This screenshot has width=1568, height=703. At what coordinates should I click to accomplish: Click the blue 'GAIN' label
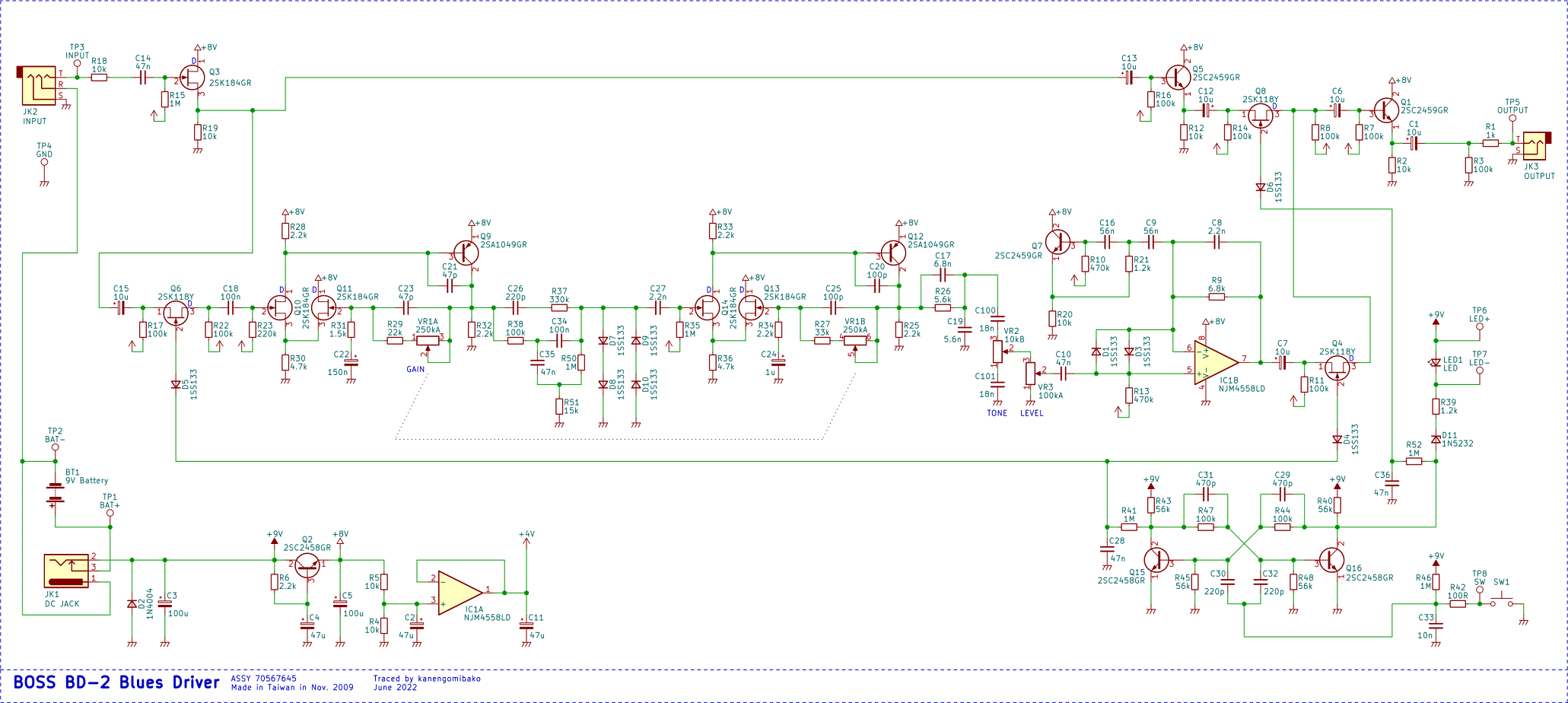click(x=415, y=370)
